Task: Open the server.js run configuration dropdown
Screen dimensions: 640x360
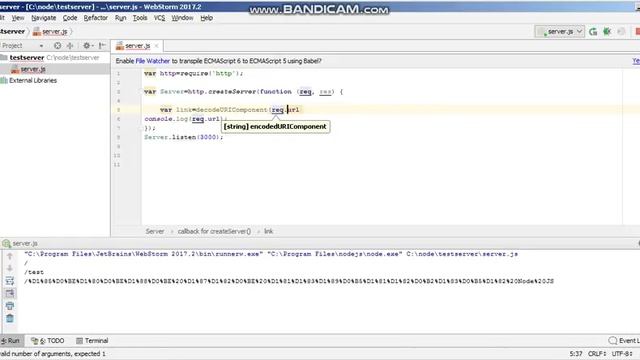Action: [x=560, y=31]
